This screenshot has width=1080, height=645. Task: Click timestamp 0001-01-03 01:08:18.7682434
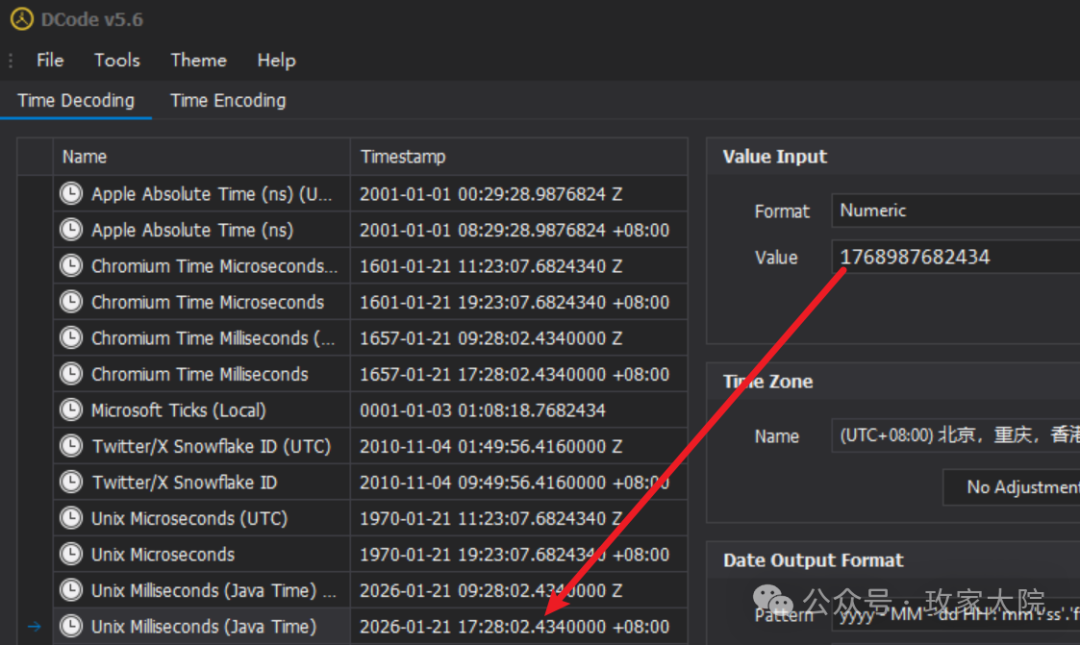tap(482, 411)
